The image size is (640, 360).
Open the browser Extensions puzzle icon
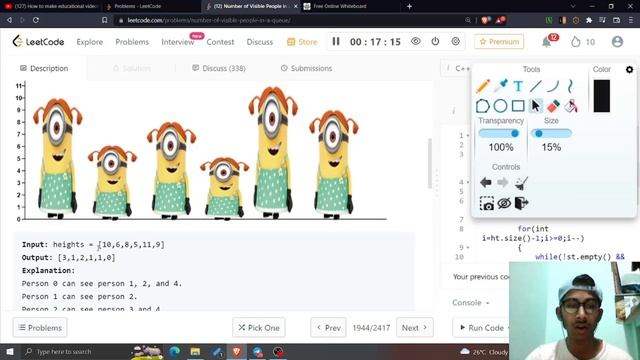589,20
